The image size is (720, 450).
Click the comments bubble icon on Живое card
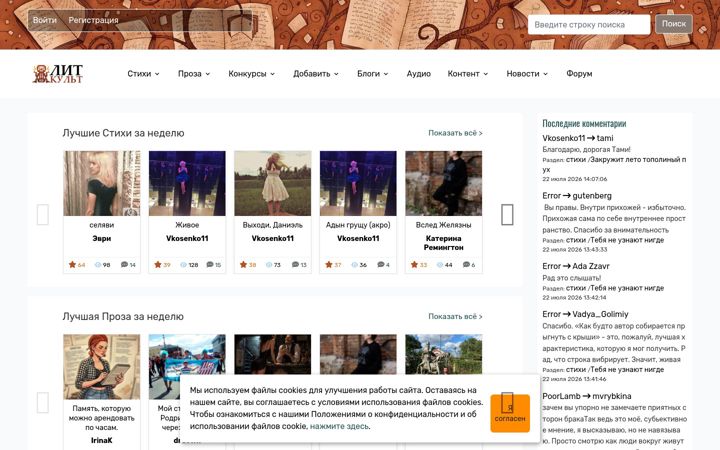pyautogui.click(x=210, y=264)
